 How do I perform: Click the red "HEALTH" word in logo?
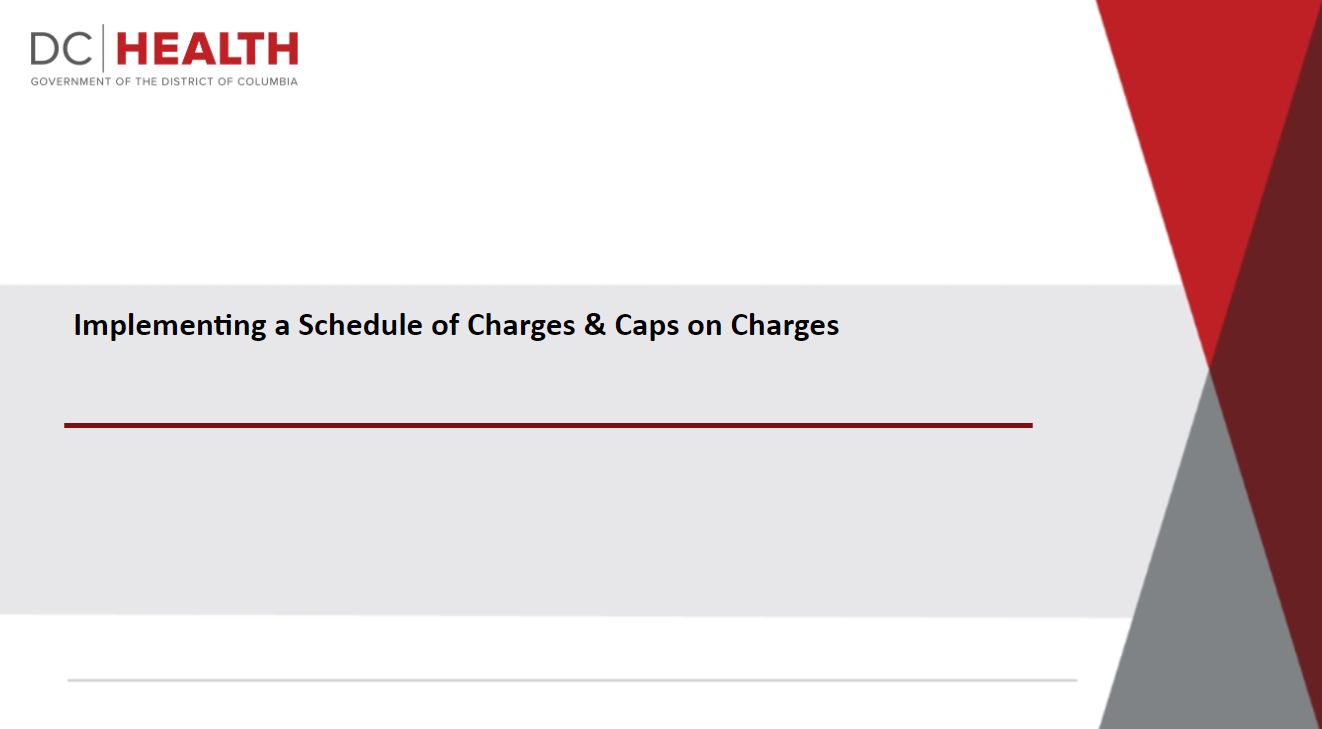(x=207, y=48)
